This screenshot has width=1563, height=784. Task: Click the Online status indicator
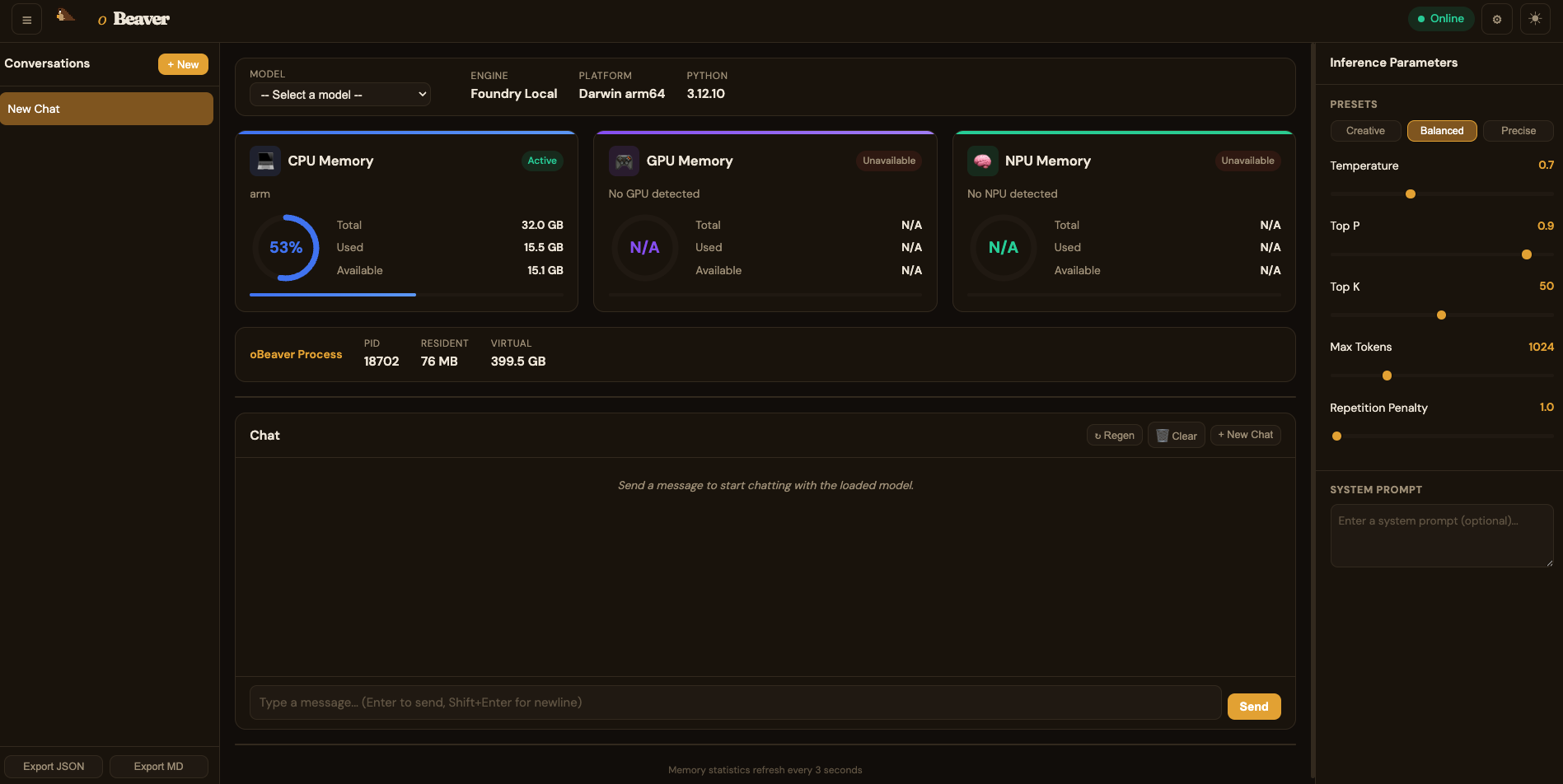(1440, 18)
